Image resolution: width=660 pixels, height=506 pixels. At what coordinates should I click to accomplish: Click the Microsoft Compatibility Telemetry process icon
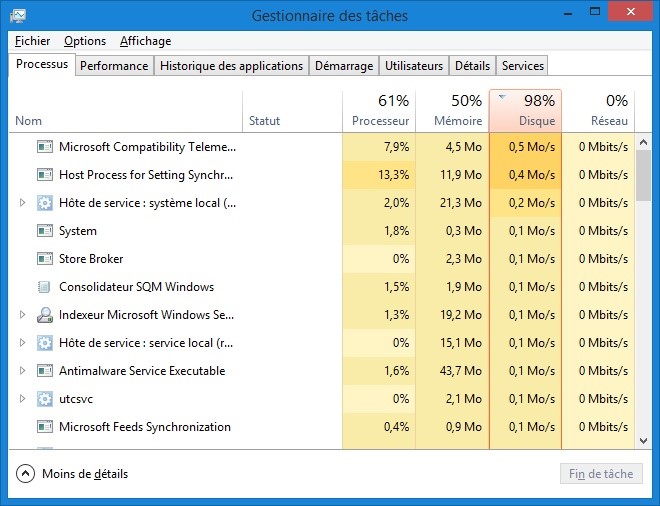(44, 147)
